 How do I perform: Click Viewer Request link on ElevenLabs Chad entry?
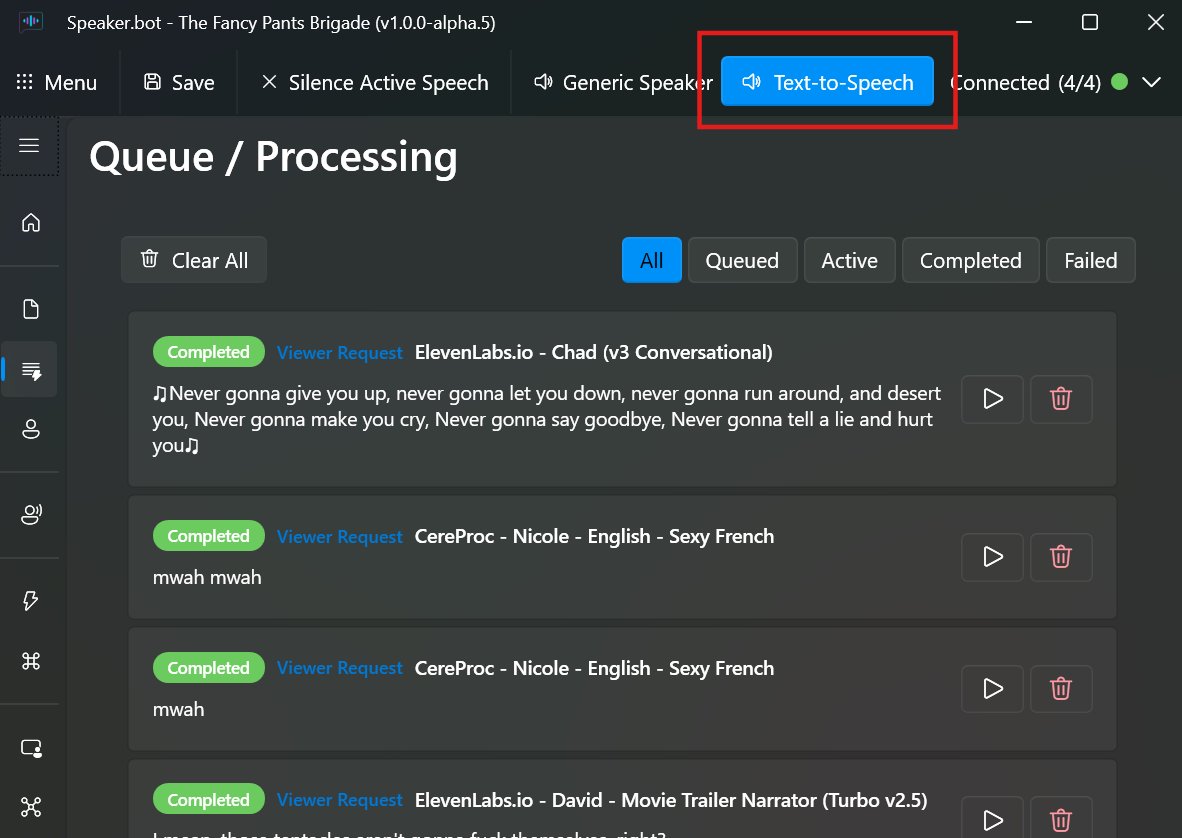click(339, 353)
